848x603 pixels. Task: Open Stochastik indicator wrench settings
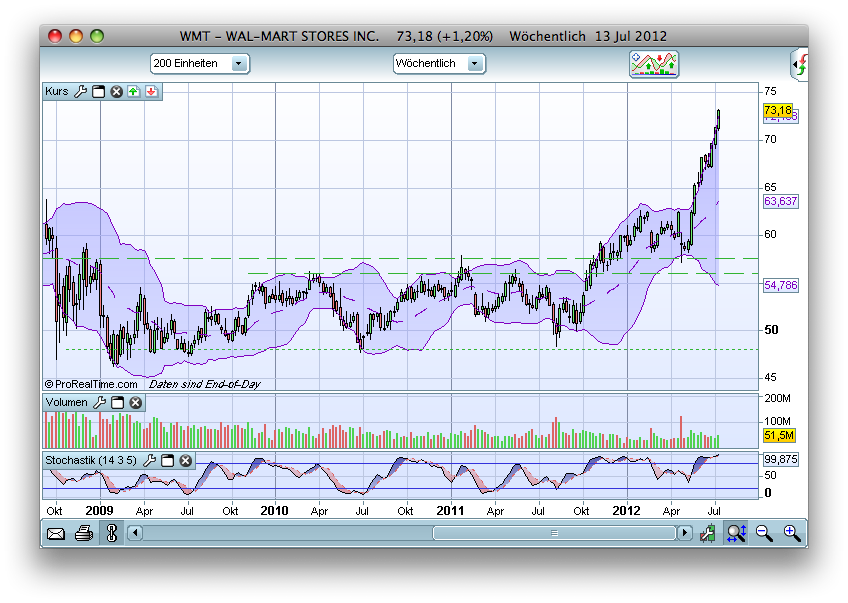[149, 460]
